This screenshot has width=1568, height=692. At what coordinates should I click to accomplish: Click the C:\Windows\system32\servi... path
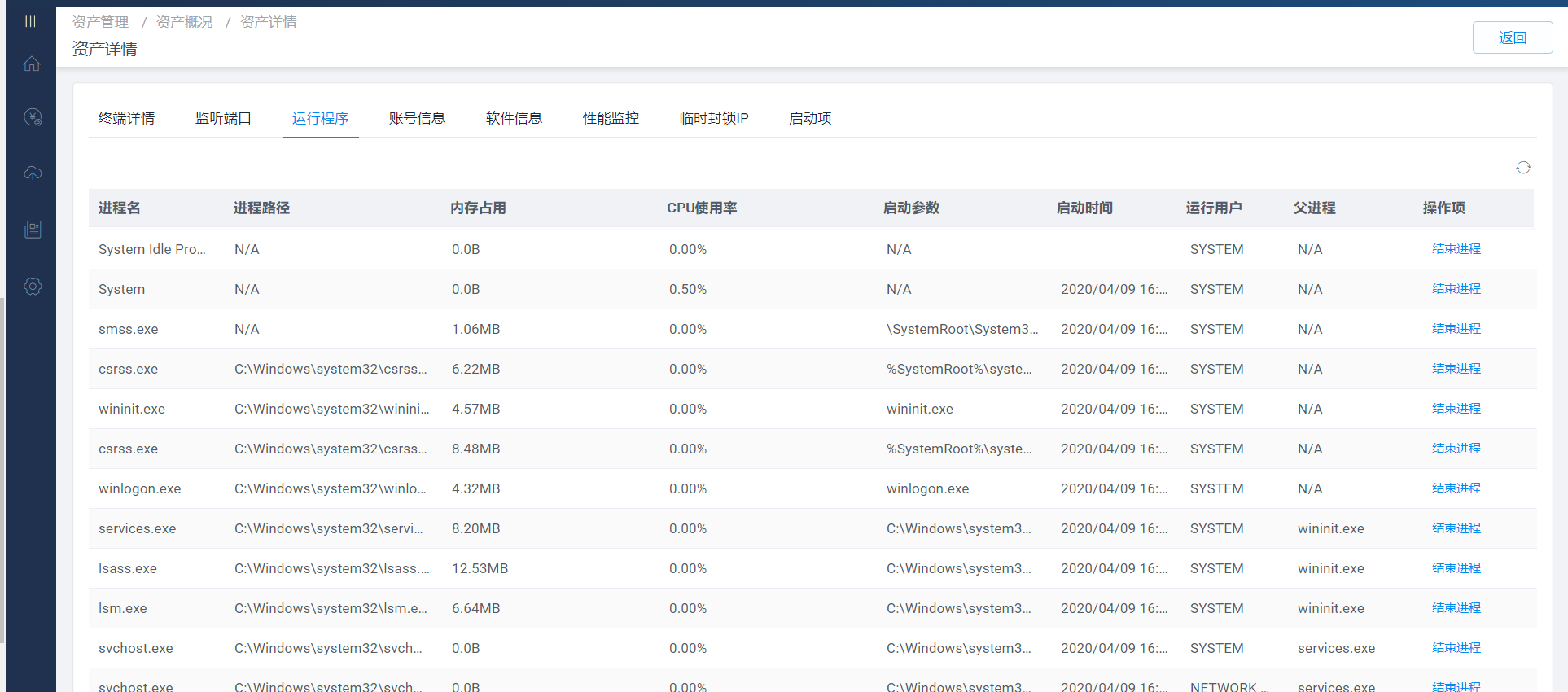click(329, 528)
